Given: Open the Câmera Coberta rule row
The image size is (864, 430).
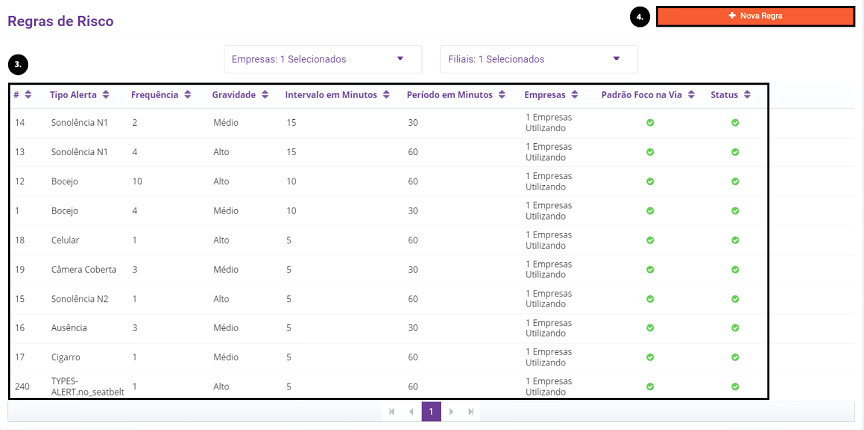Looking at the screenshot, I should coord(388,270).
